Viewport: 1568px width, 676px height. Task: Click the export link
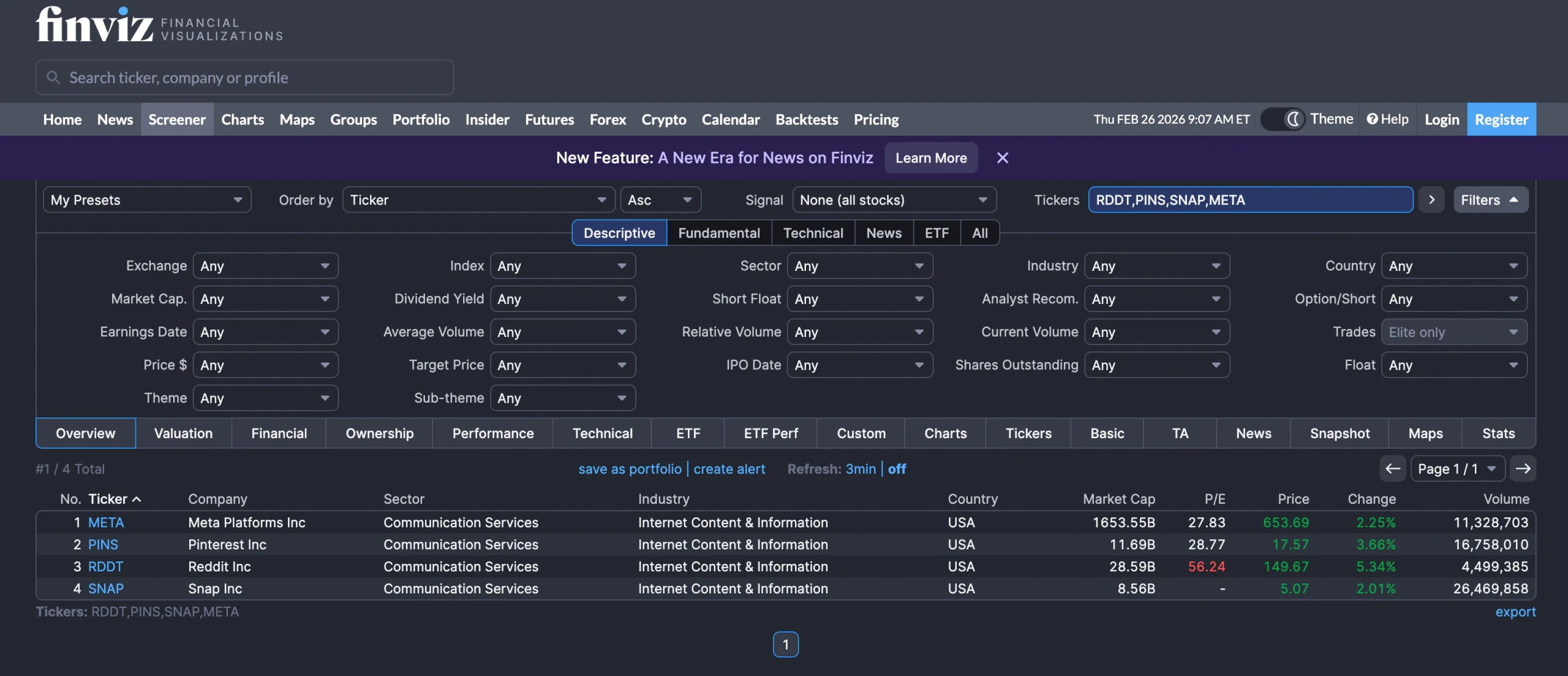1515,612
